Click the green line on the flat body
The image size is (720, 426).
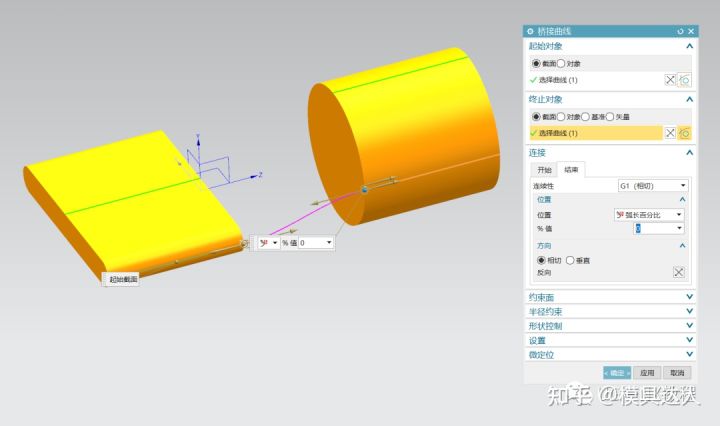pyautogui.click(x=132, y=197)
